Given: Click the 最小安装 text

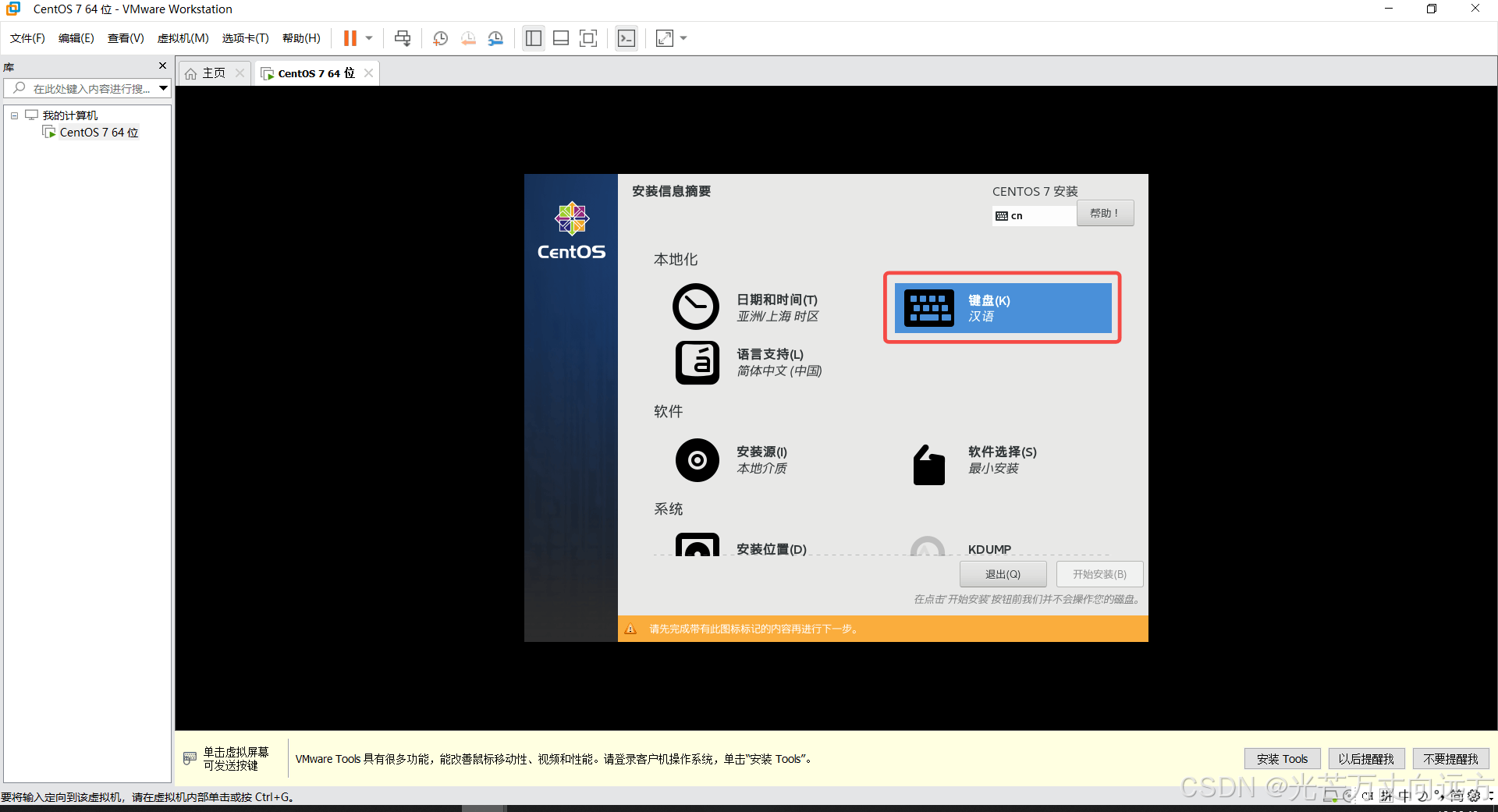Looking at the screenshot, I should [993, 469].
